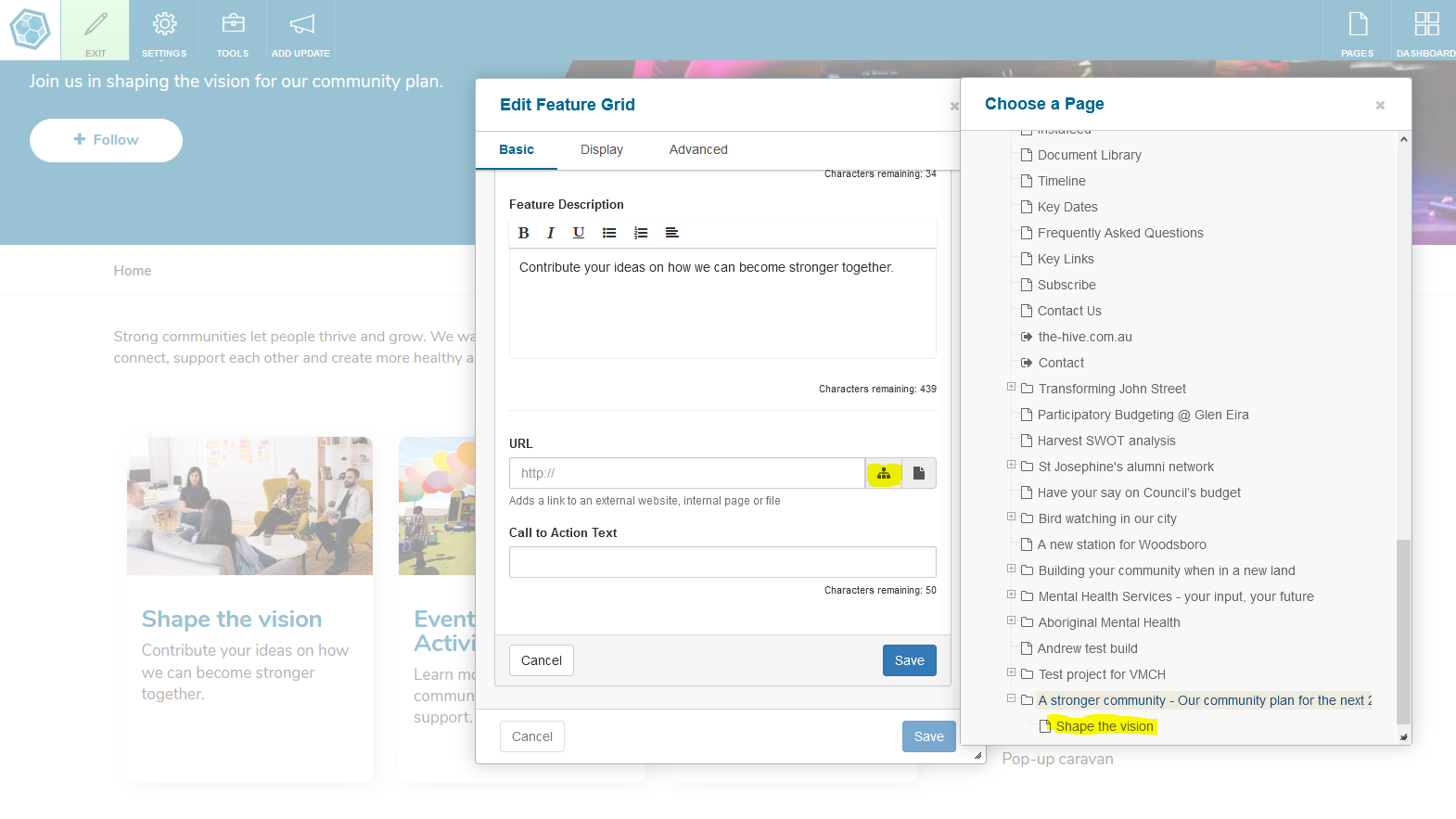Click the page tree vertical scrollbar
Screen dimensions: 1456x819
(x=1403, y=631)
